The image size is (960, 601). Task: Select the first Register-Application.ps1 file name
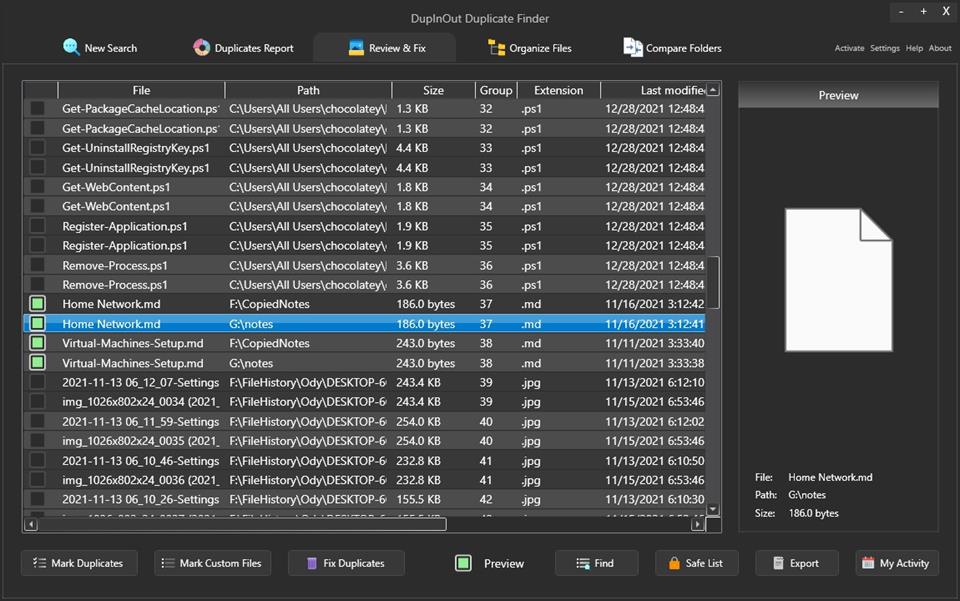click(x=124, y=226)
